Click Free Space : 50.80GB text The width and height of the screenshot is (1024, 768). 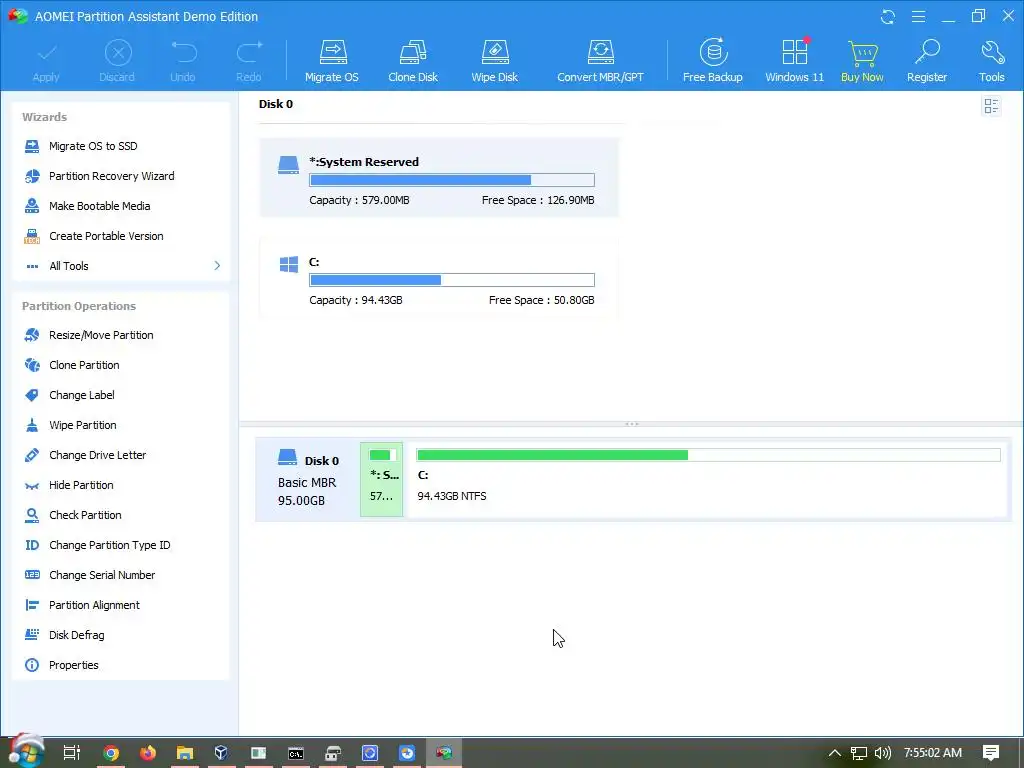click(x=541, y=300)
